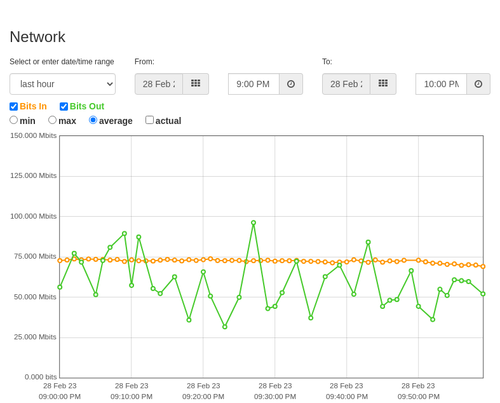Click the lowest Bits Out point near 09:23 PM
Viewport: 500px width, 403px height.
(x=225, y=327)
